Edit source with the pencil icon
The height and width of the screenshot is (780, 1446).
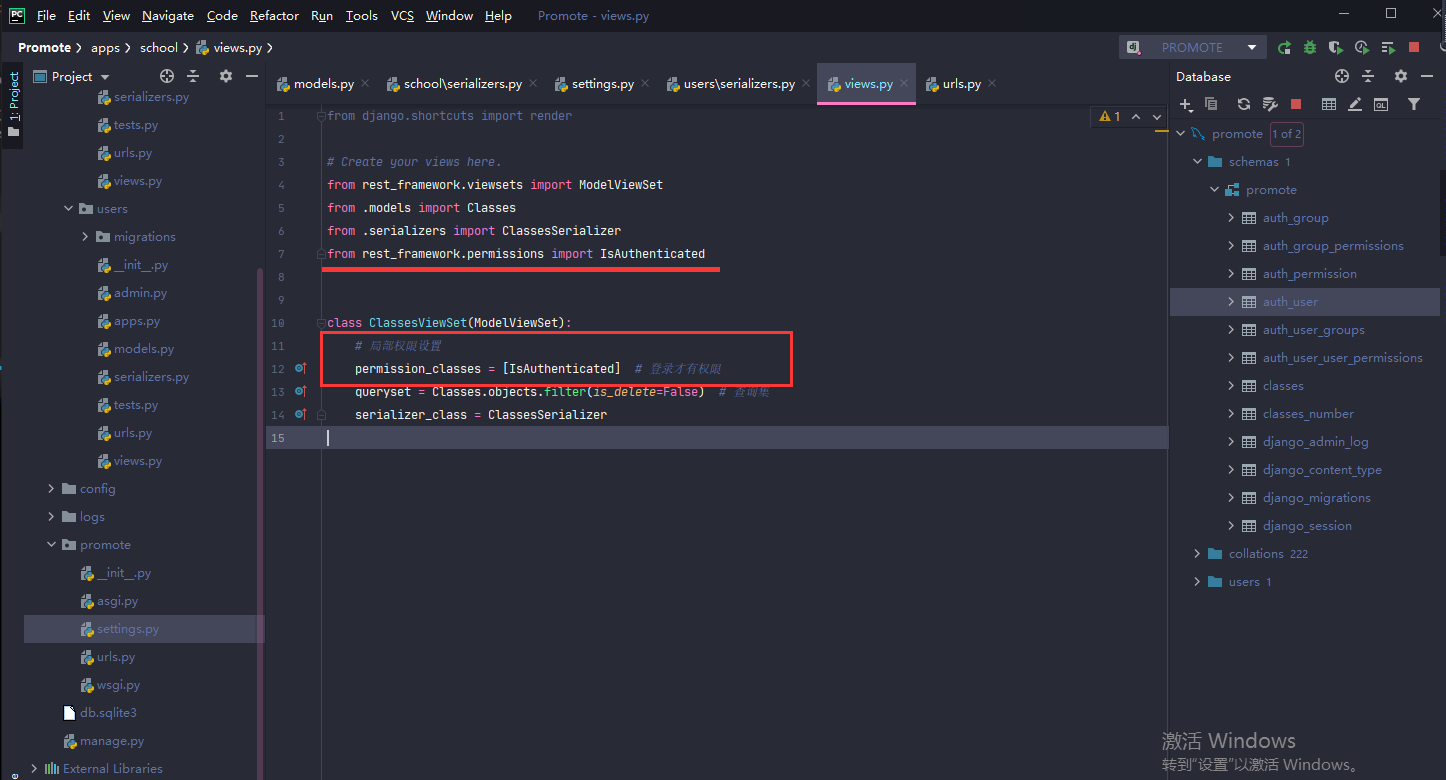coord(1355,104)
